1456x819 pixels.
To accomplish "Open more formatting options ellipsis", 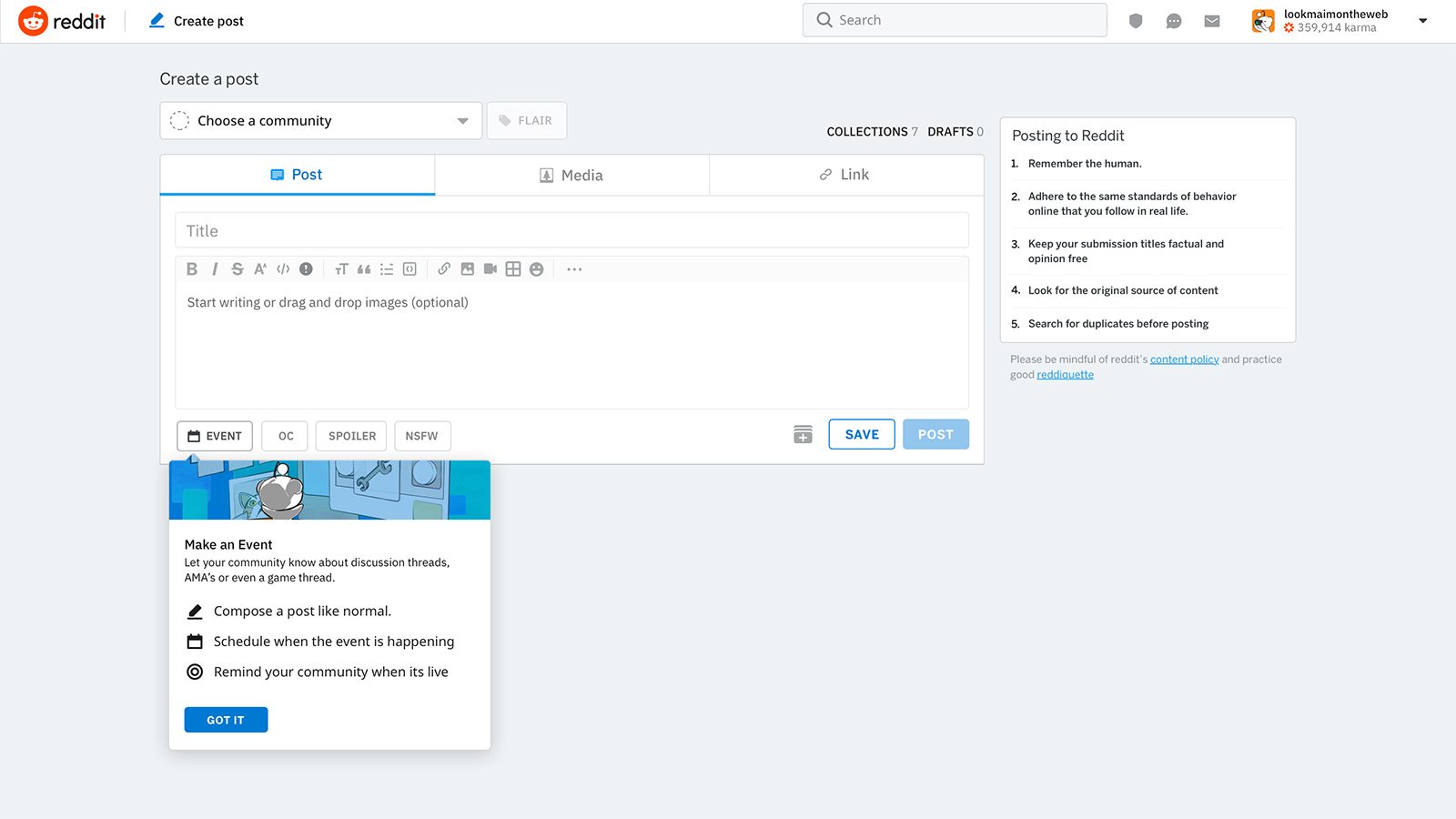I will click(x=574, y=269).
